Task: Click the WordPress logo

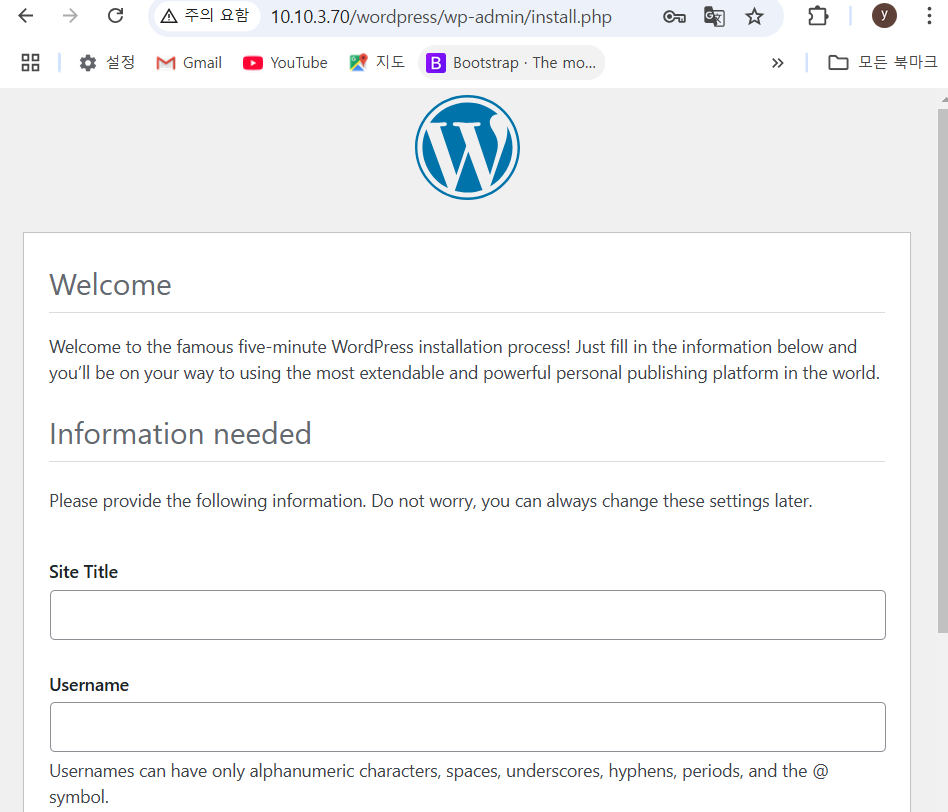Action: click(467, 148)
